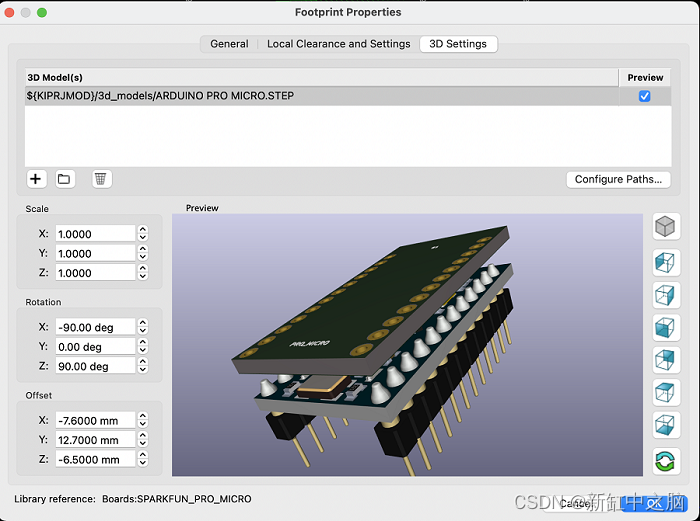Select ARDUINO PRO MICRO.STEP model row
Screen dimensions: 700x521
pos(348,96)
